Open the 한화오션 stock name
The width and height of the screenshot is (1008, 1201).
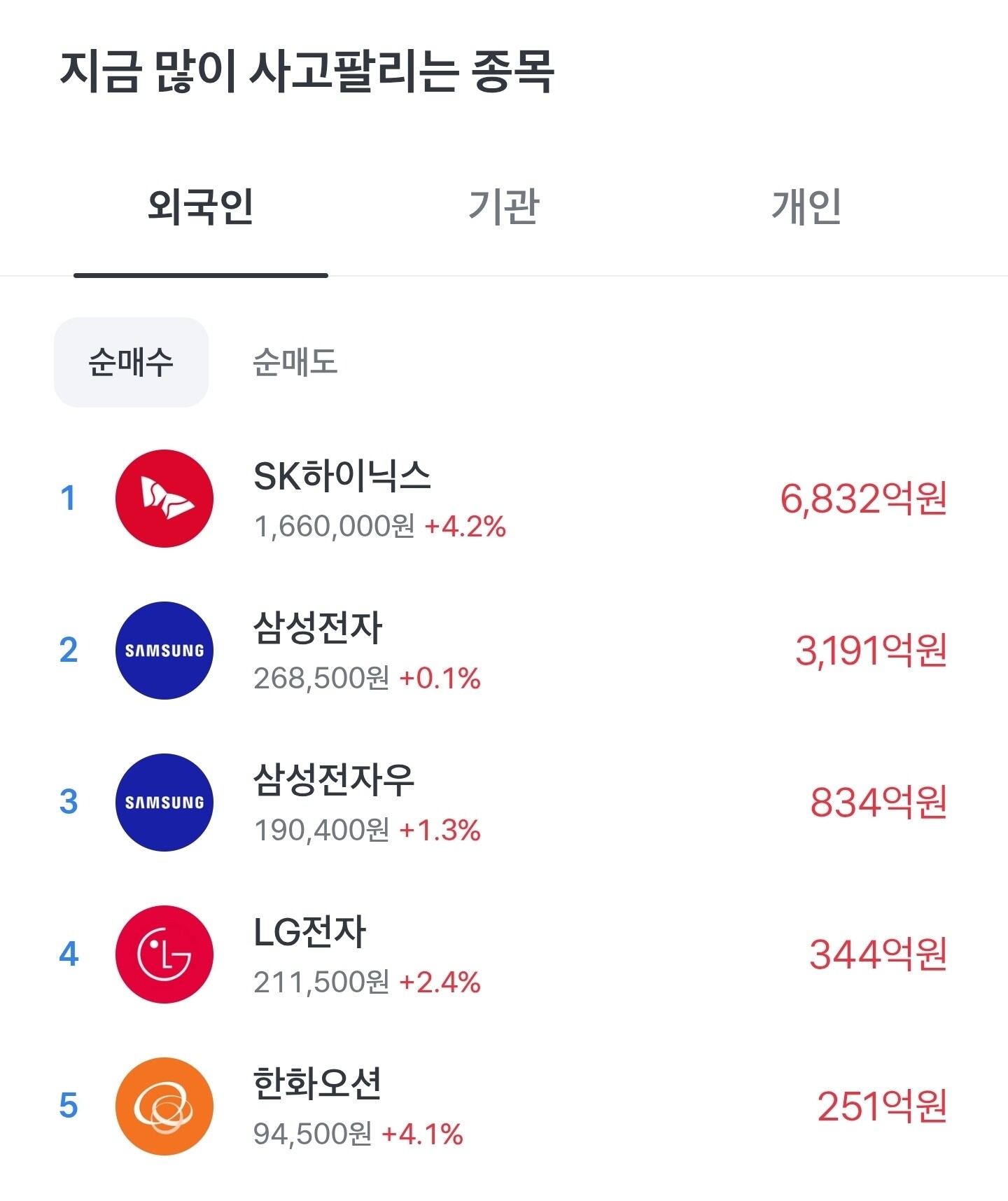(x=318, y=1083)
